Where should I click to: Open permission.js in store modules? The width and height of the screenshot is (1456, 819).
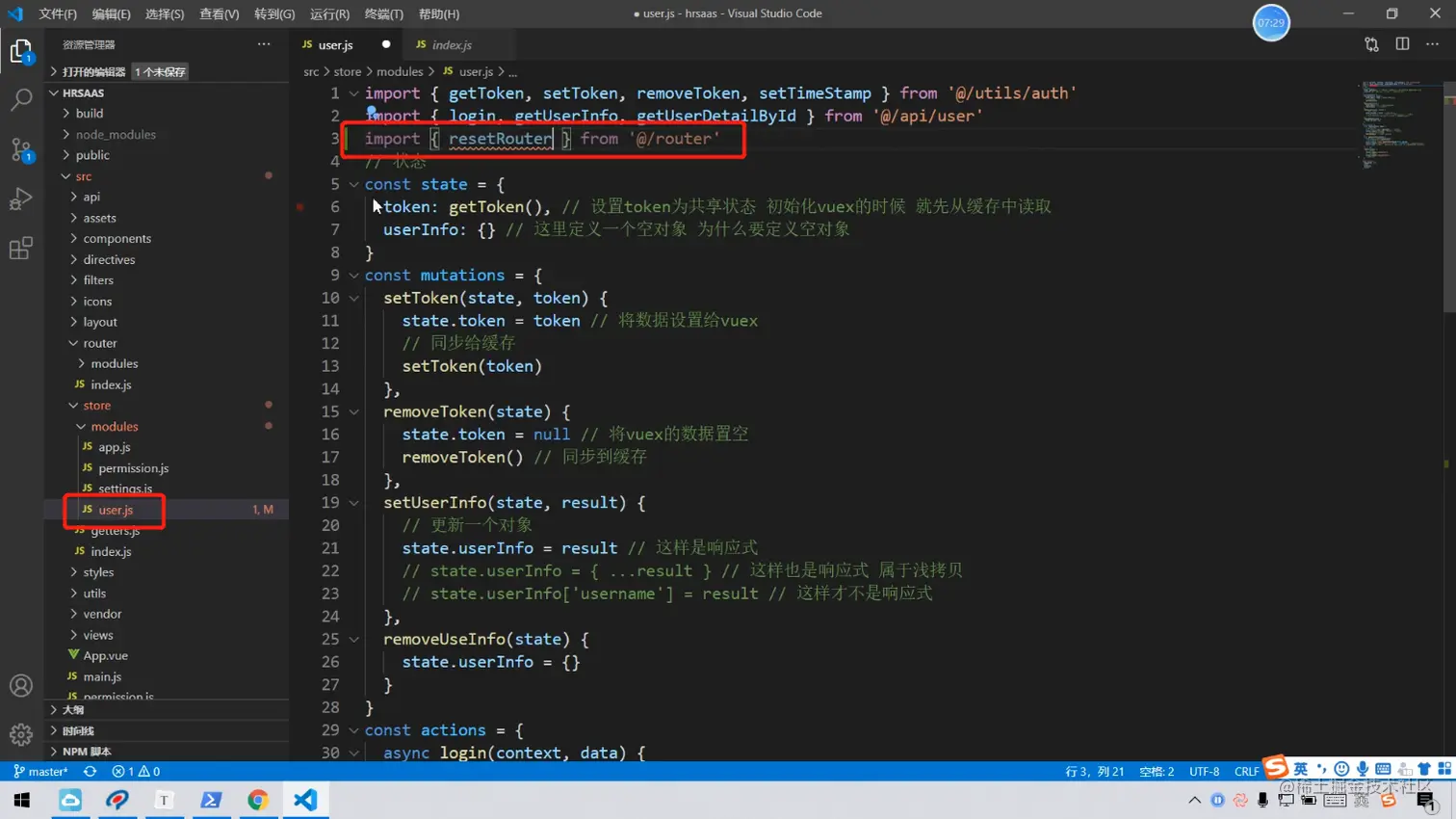167,468
